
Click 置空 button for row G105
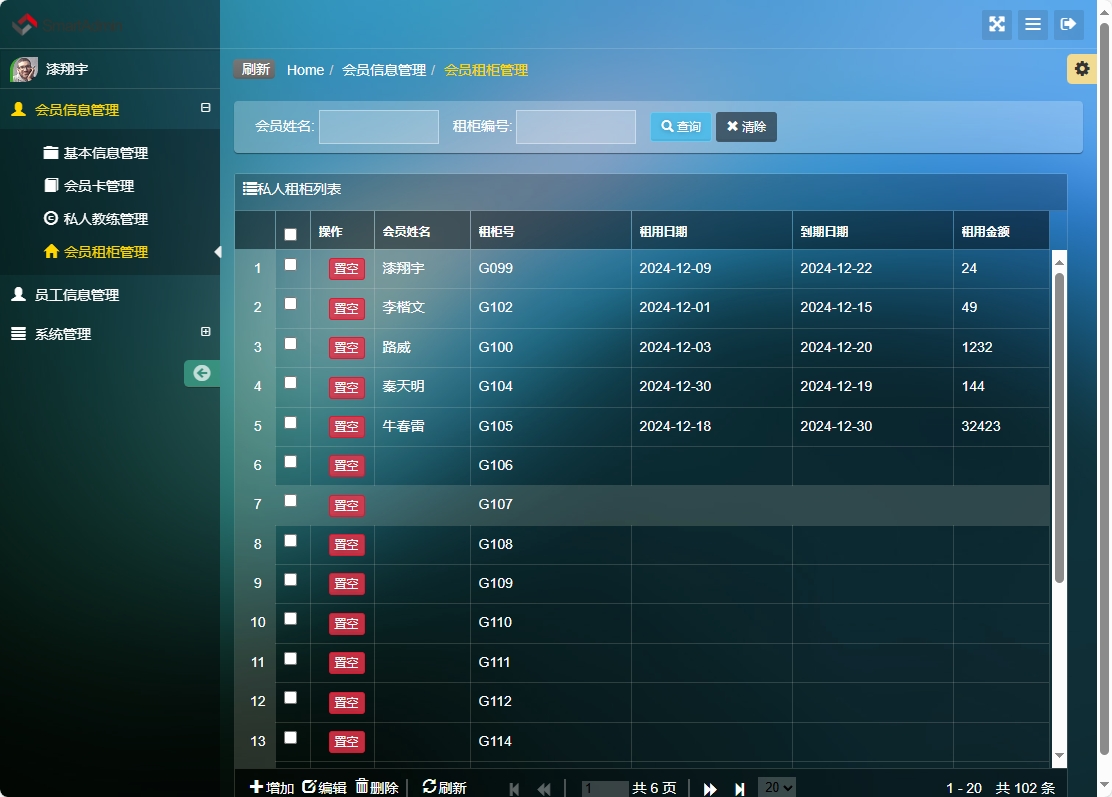[347, 426]
